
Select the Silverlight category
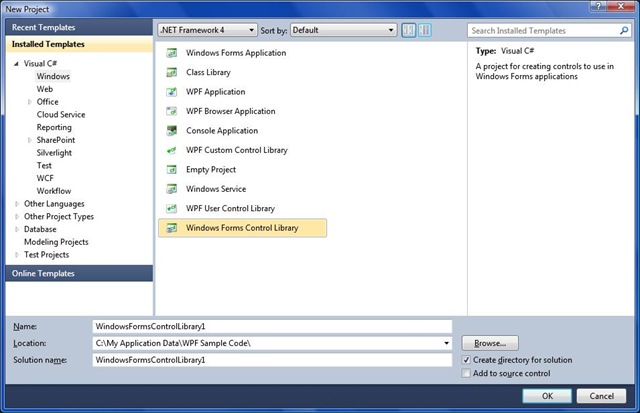pos(54,153)
